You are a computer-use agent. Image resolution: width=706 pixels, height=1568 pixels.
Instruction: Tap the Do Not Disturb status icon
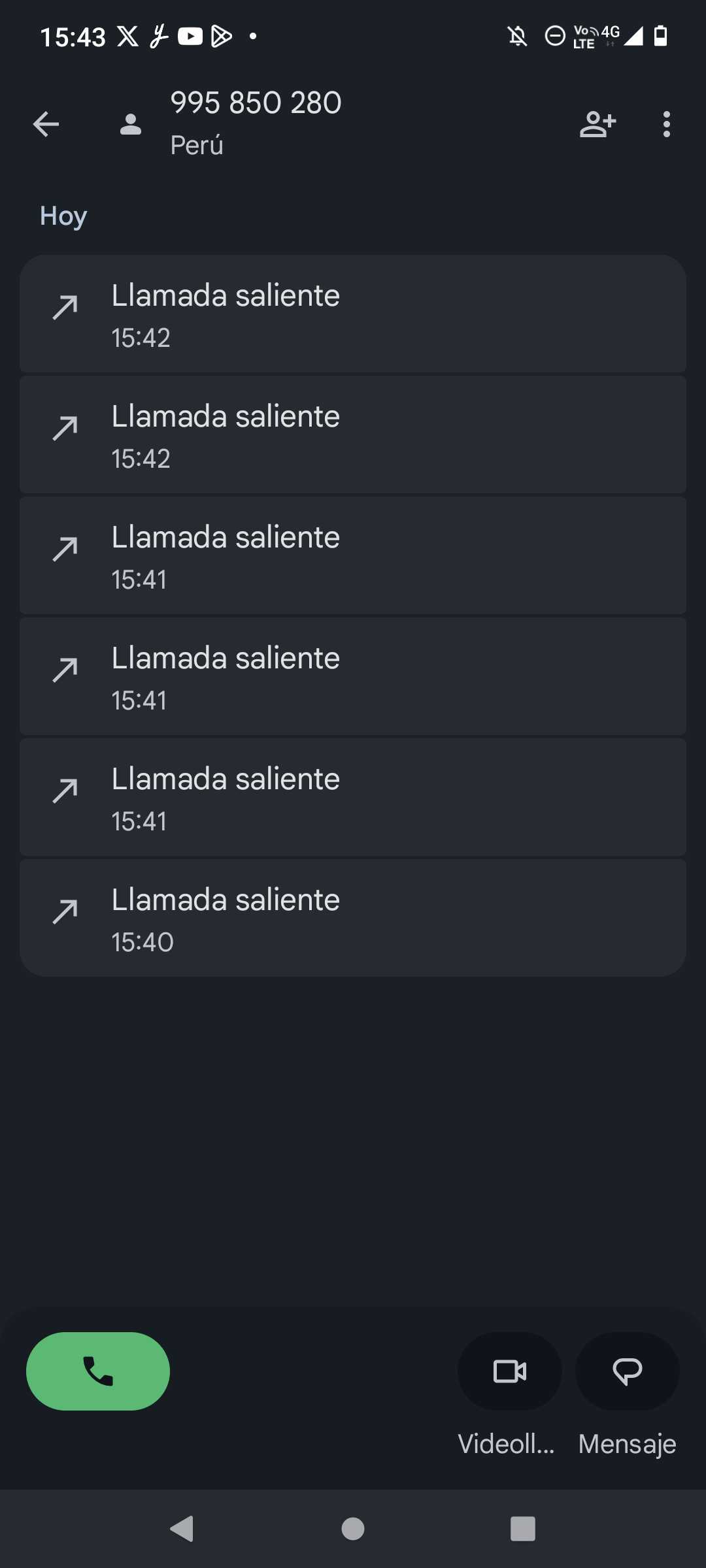(x=555, y=36)
